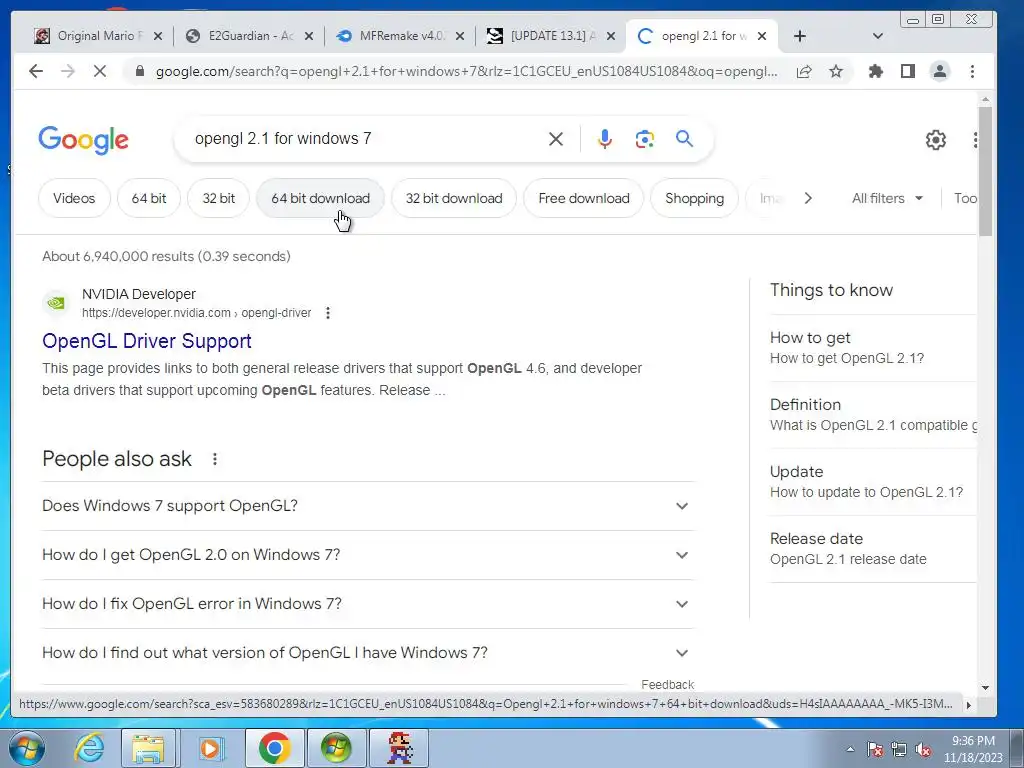
Task: Apply the 64 bit download chip
Action: tap(320, 198)
